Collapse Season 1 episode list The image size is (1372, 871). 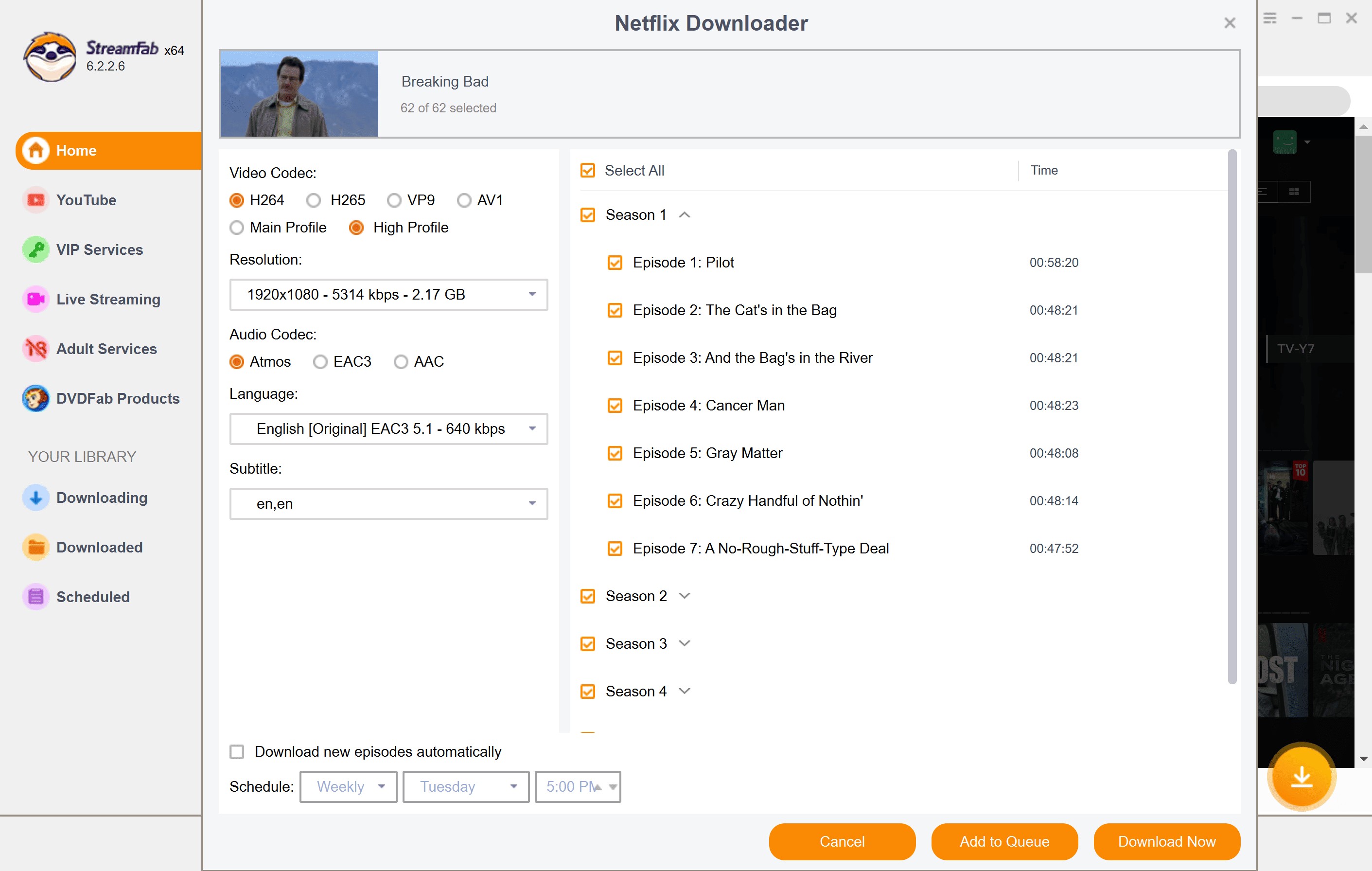coord(685,215)
